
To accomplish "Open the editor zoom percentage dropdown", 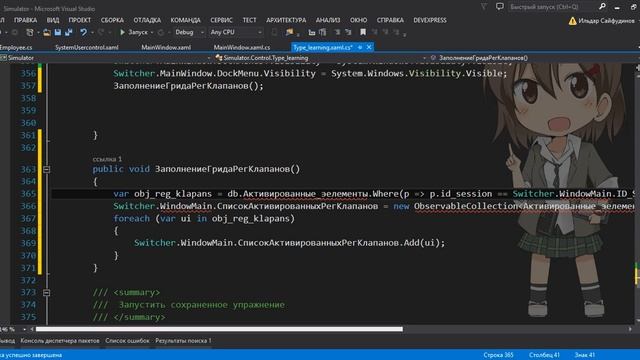I will (x=24, y=329).
